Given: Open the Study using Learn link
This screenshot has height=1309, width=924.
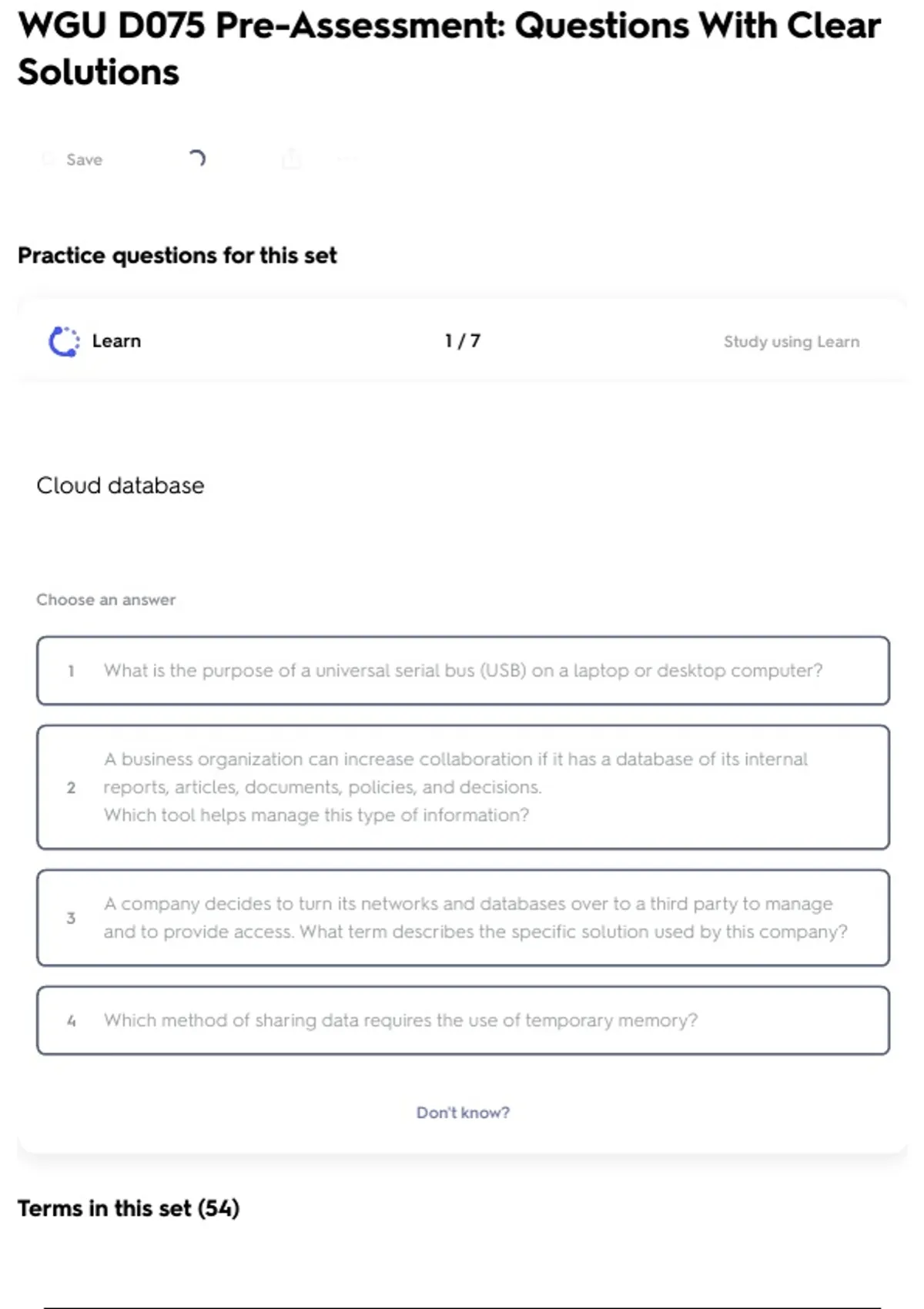Looking at the screenshot, I should [791, 342].
